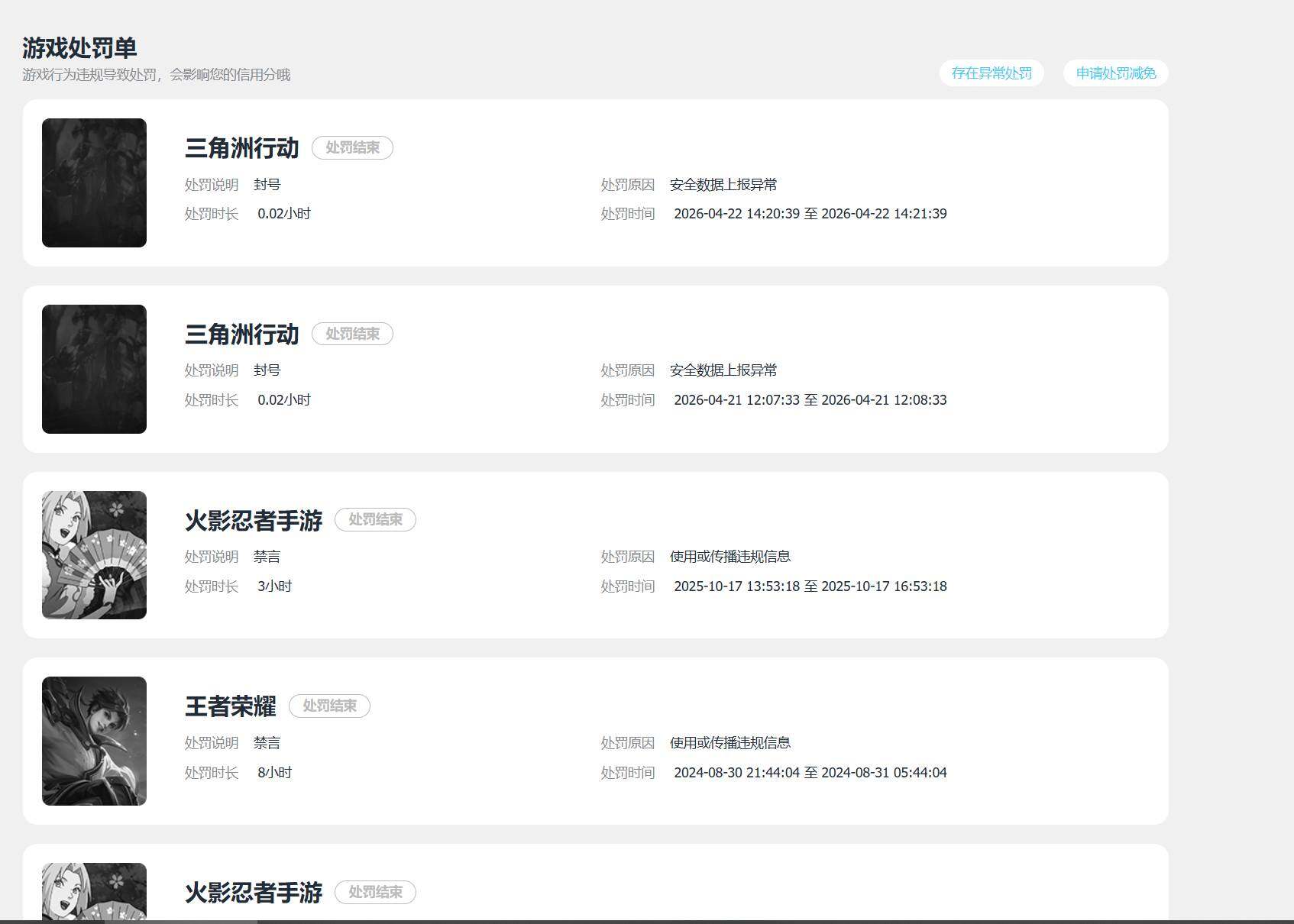Click the 0.02小时 duration on the 2026-04-22 penalty
The height and width of the screenshot is (924, 1294).
tap(284, 214)
